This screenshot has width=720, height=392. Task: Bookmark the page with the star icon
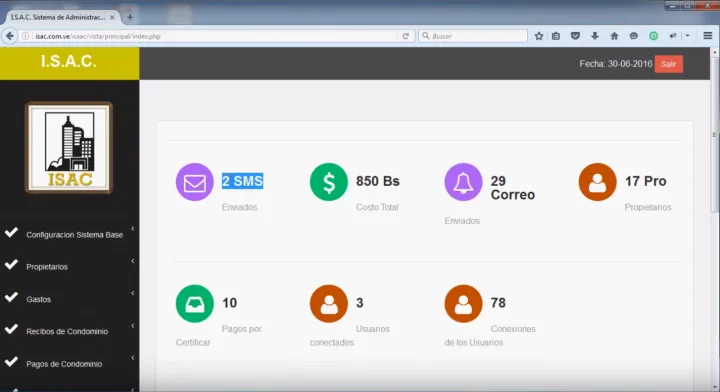[539, 36]
